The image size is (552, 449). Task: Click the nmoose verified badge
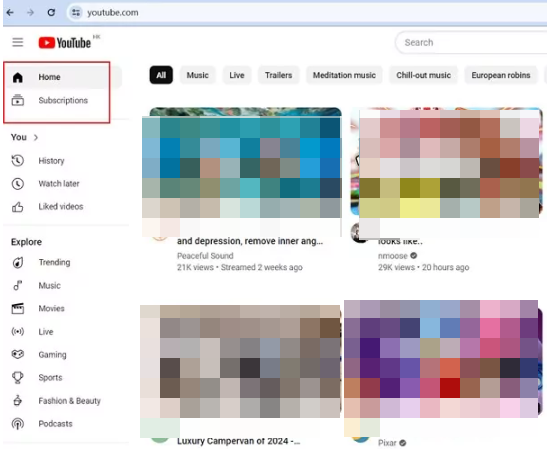(414, 256)
